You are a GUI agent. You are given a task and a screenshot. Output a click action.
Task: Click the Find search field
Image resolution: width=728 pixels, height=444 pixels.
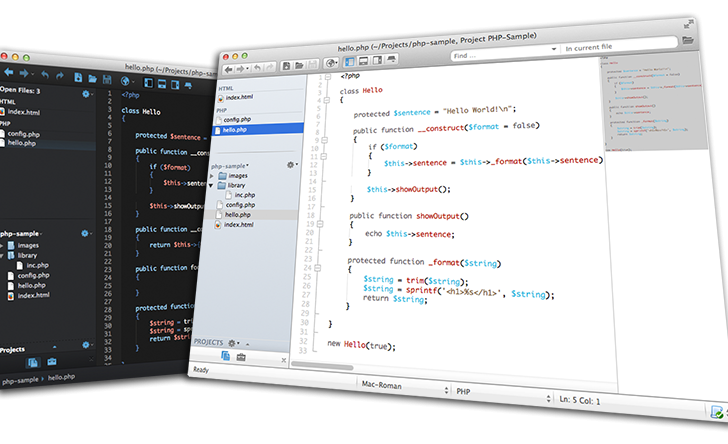coord(500,55)
